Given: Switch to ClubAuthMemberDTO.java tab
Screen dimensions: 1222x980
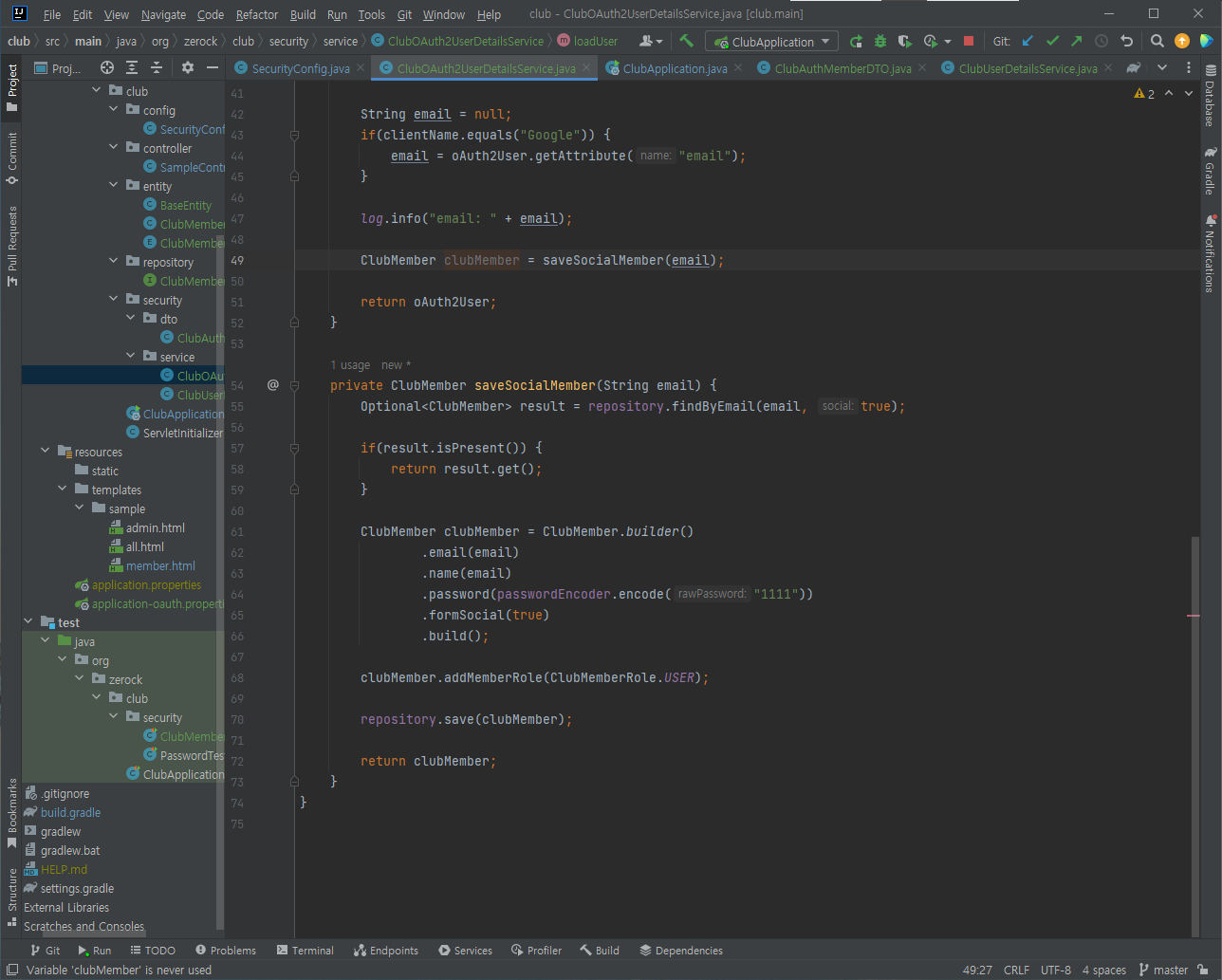Looking at the screenshot, I should (842, 68).
